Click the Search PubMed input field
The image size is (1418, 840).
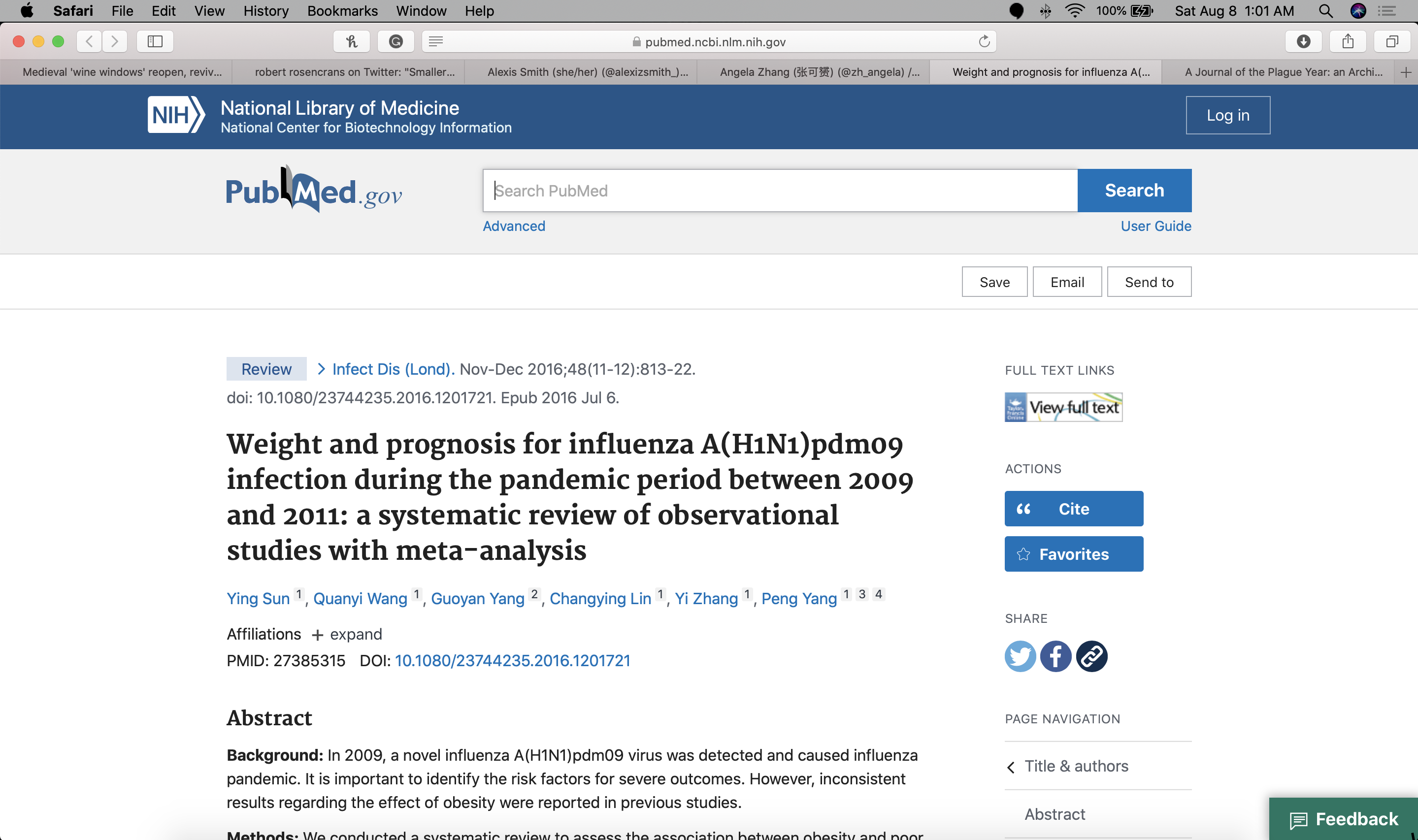780,191
